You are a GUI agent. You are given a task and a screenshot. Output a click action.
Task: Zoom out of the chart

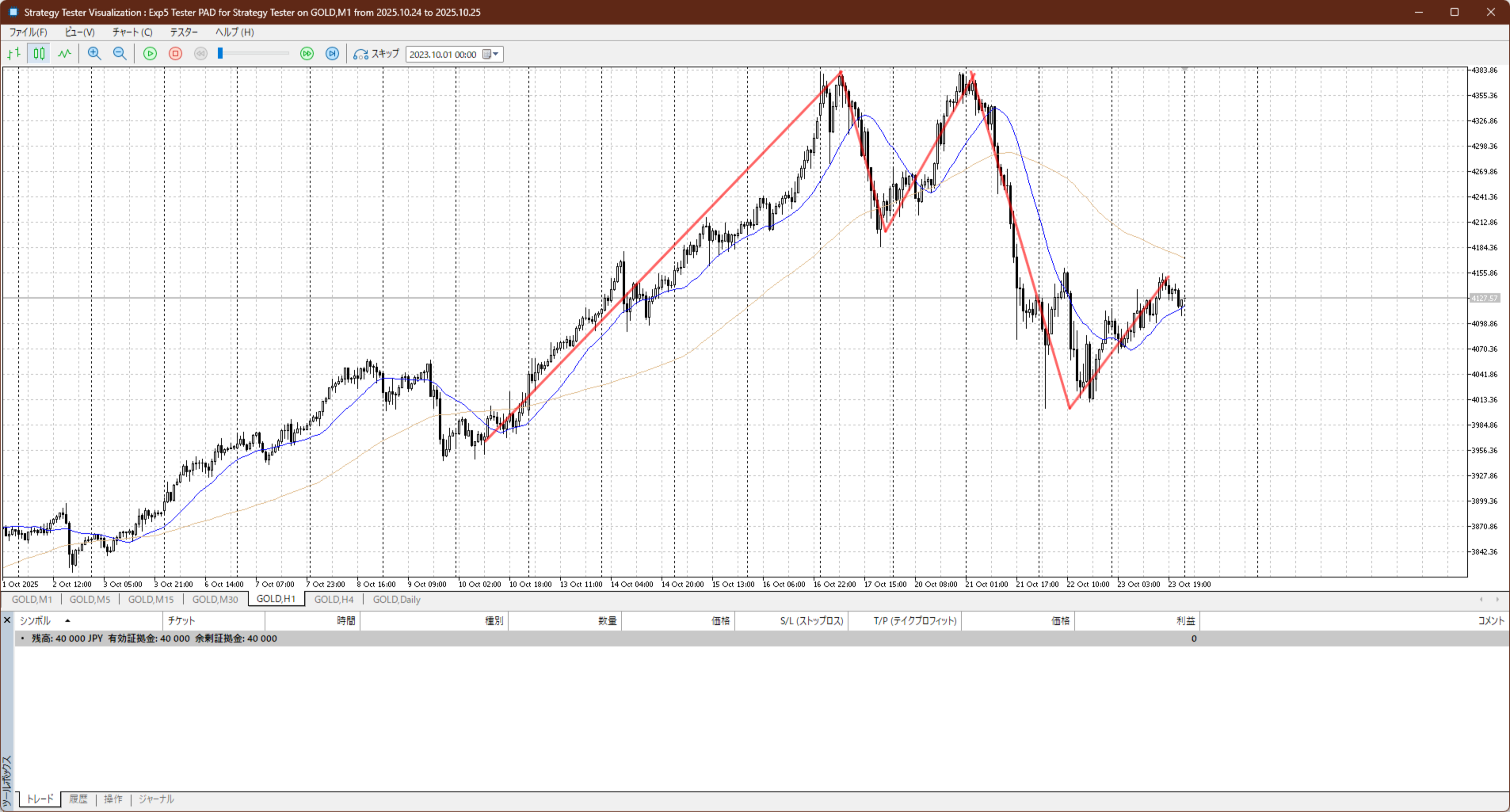[120, 54]
